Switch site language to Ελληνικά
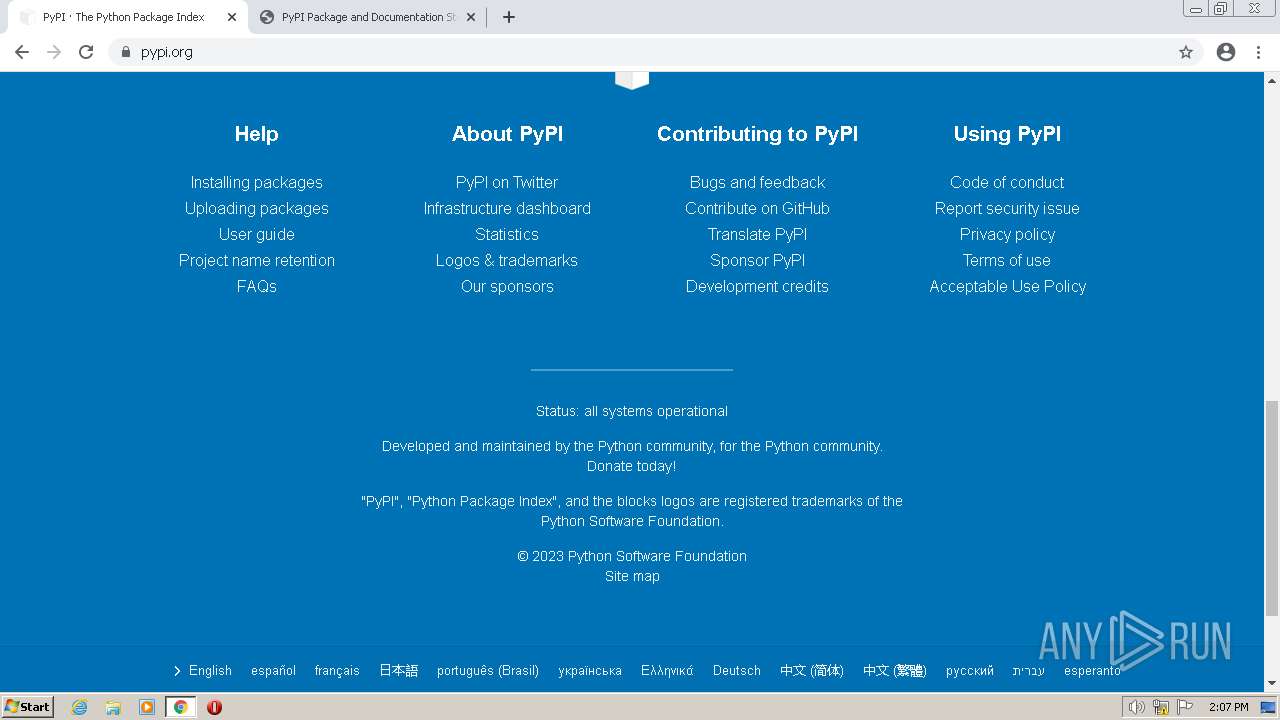The width and height of the screenshot is (1280, 720). click(x=667, y=670)
